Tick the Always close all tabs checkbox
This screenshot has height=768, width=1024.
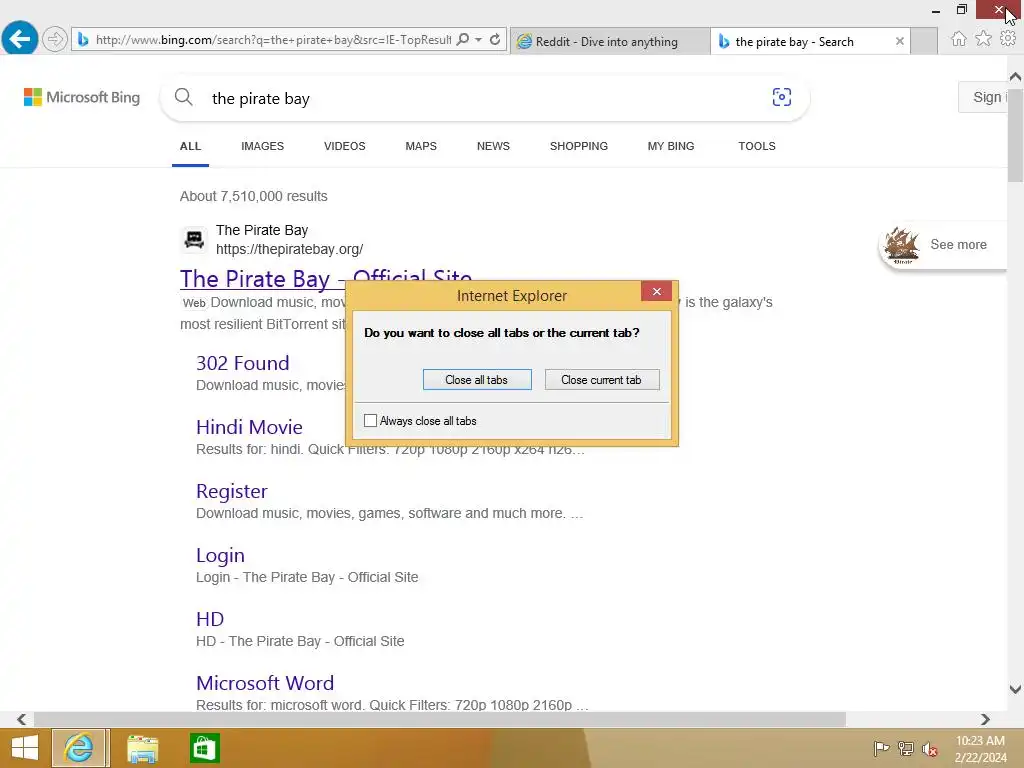coord(370,421)
